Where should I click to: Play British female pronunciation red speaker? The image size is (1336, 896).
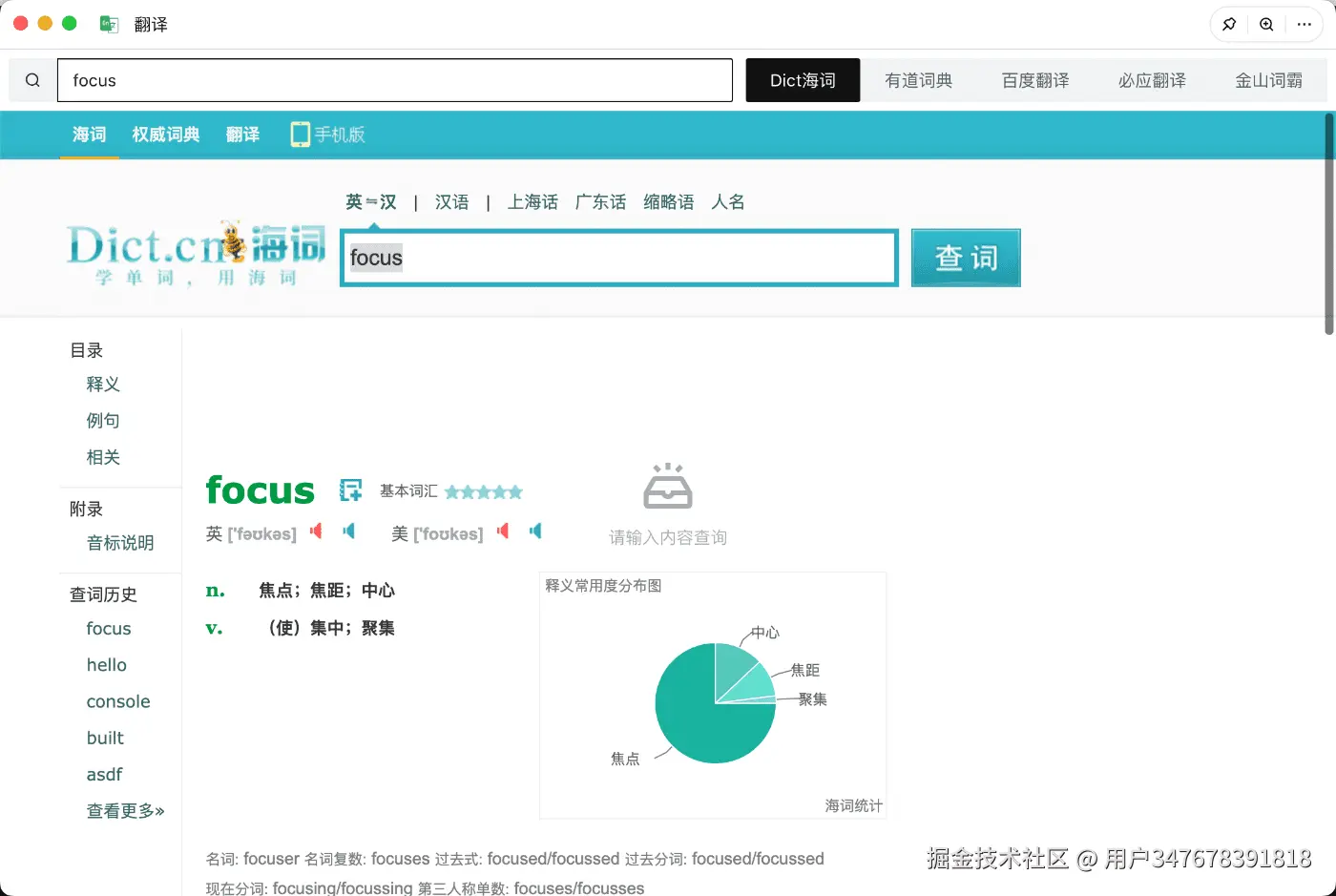pos(316,531)
